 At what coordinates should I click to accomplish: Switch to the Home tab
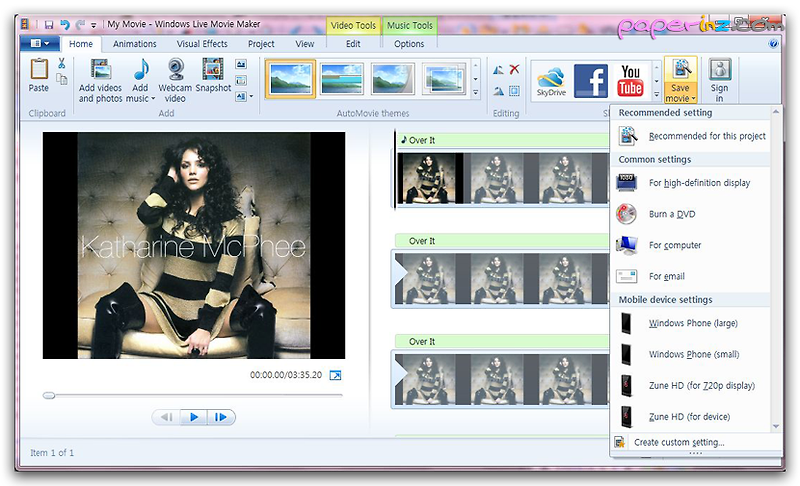81,44
